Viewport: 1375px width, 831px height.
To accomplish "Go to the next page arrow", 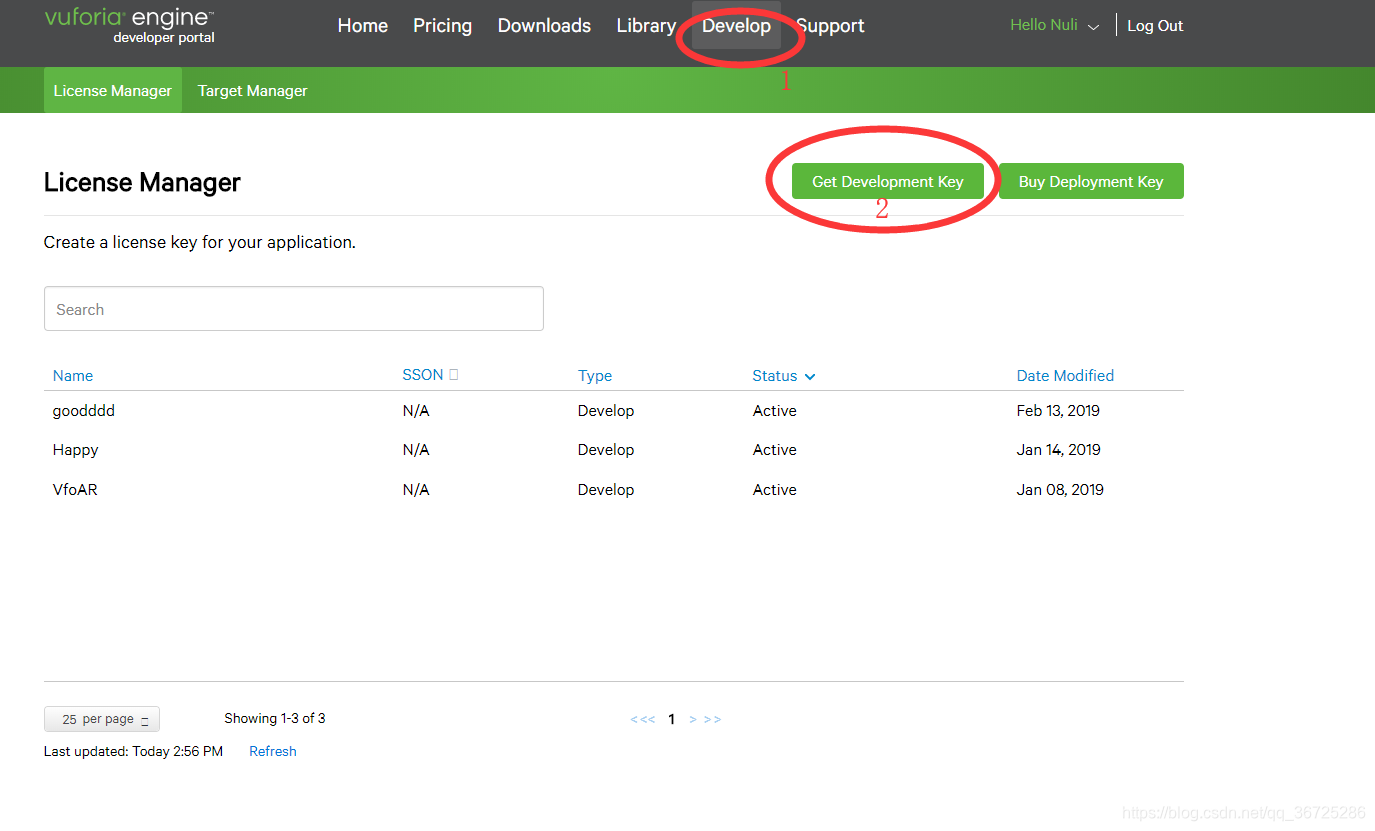I will pyautogui.click(x=693, y=719).
